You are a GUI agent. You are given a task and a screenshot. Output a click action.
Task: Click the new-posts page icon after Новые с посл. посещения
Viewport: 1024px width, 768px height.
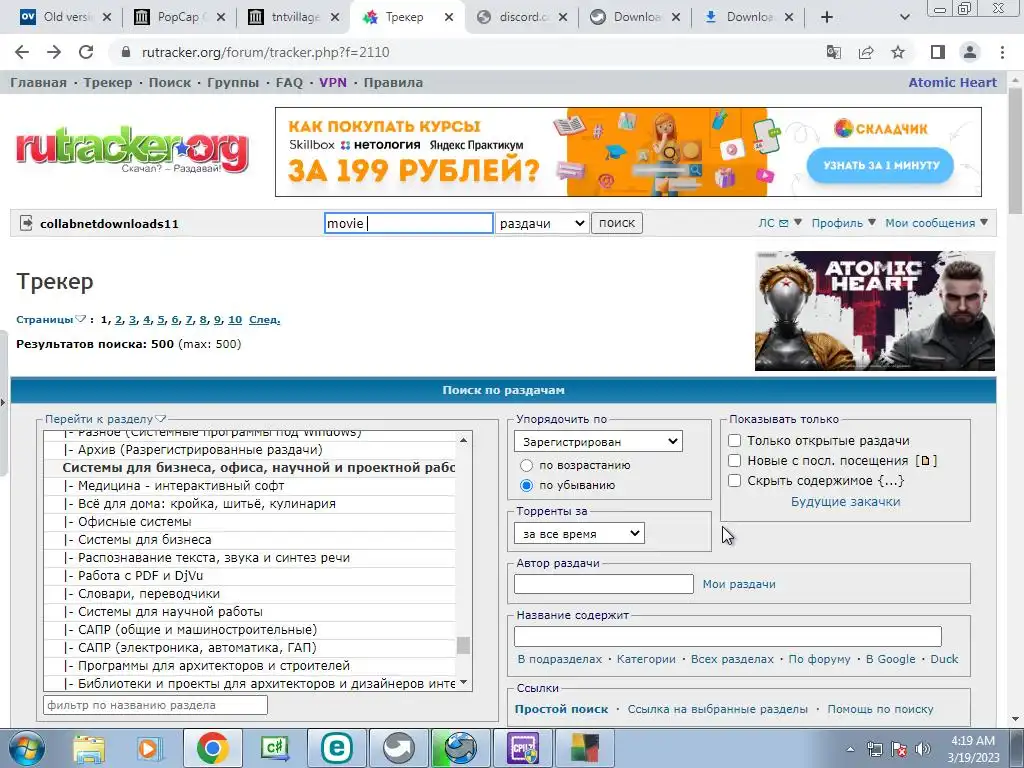click(x=926, y=460)
